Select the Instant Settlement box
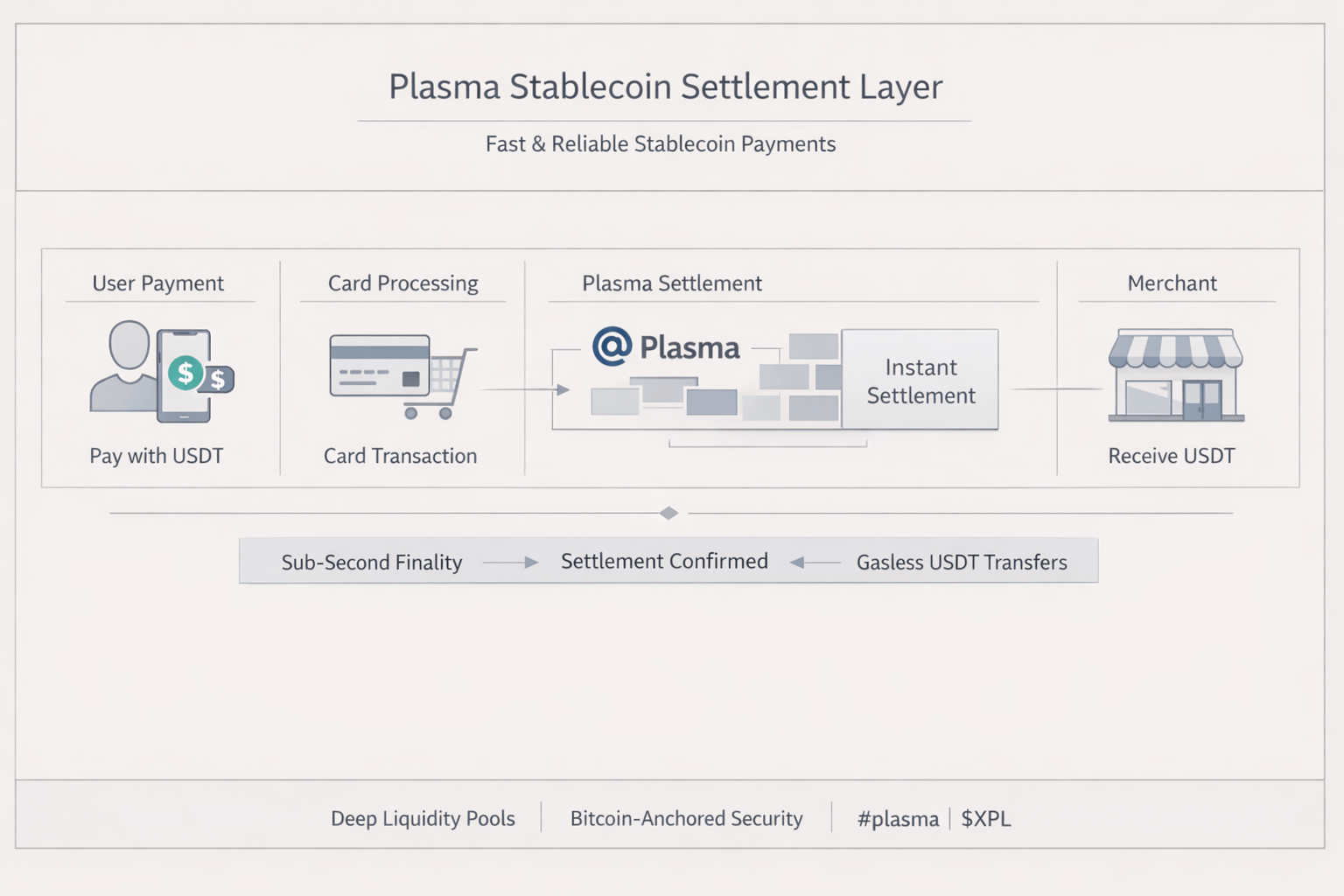Screen dimensions: 1344x896 (x=920, y=380)
